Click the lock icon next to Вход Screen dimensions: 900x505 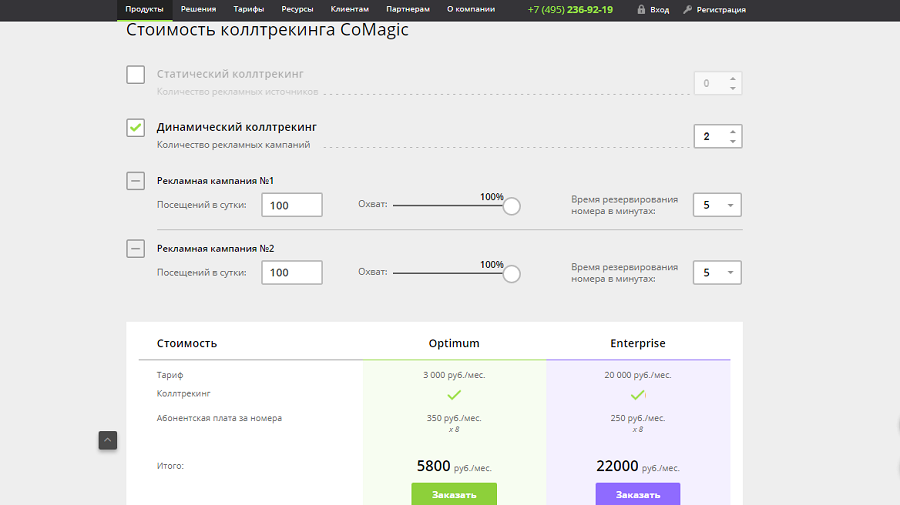point(641,9)
